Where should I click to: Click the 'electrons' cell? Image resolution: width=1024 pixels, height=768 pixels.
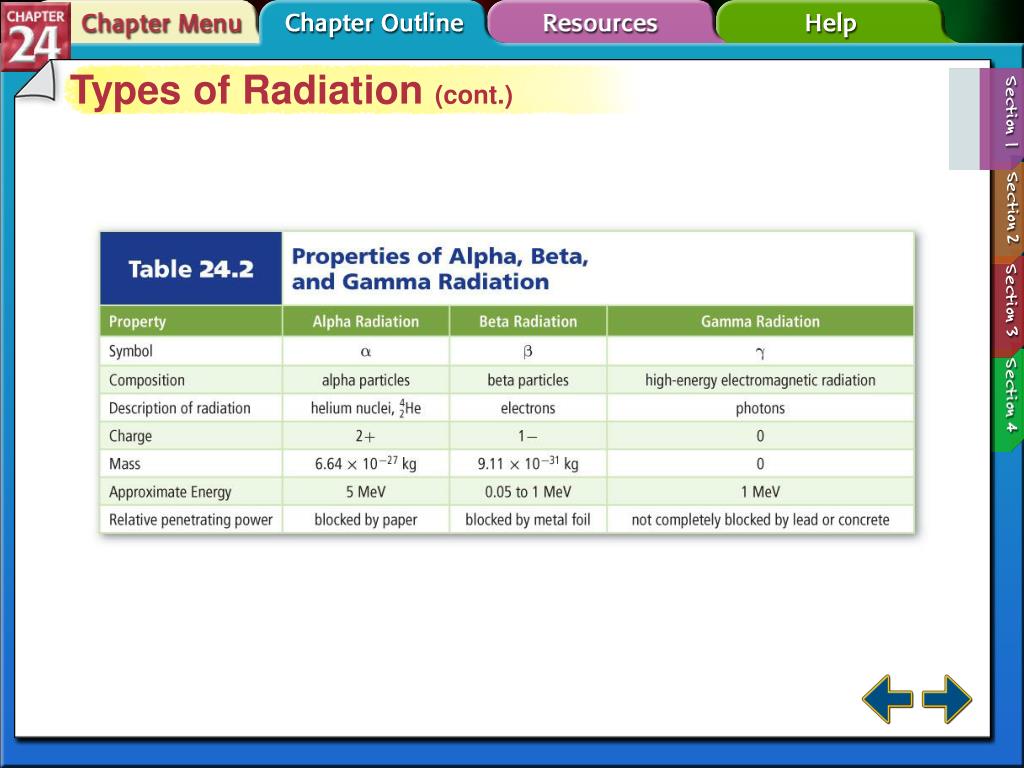coord(528,408)
